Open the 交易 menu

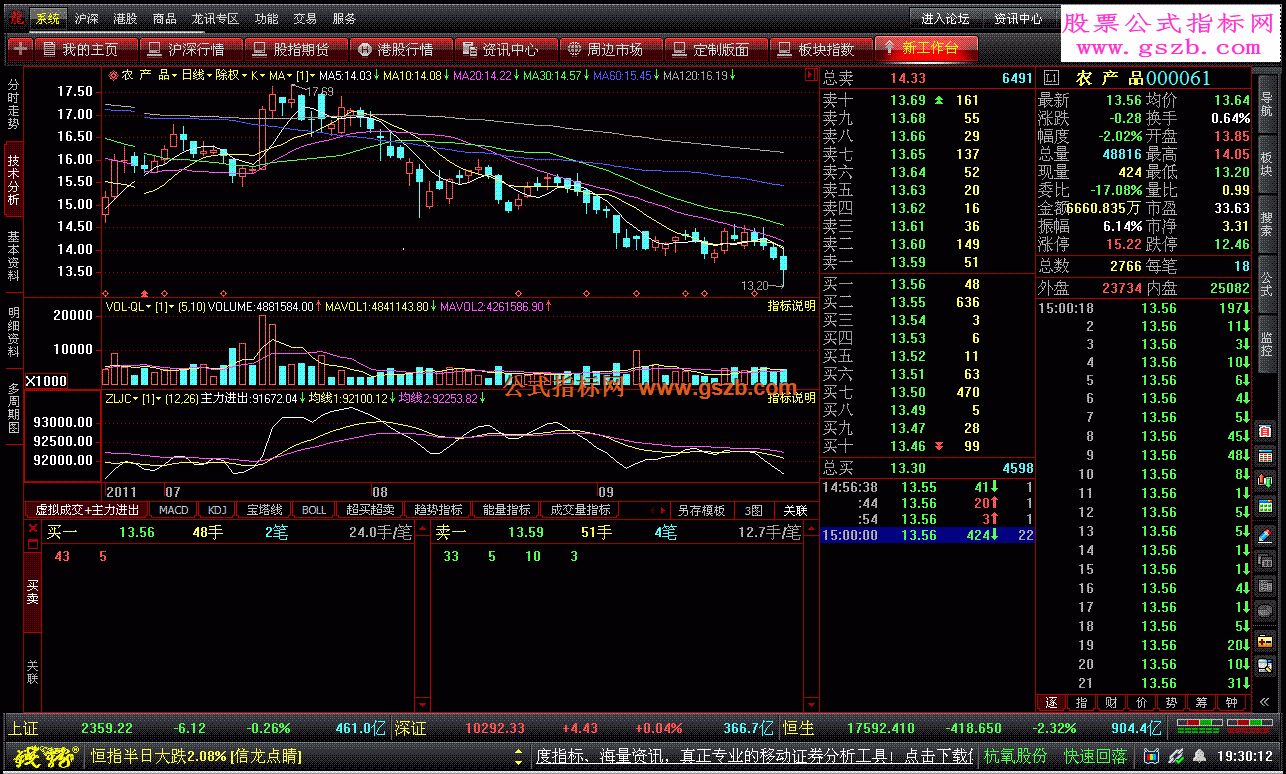click(305, 18)
